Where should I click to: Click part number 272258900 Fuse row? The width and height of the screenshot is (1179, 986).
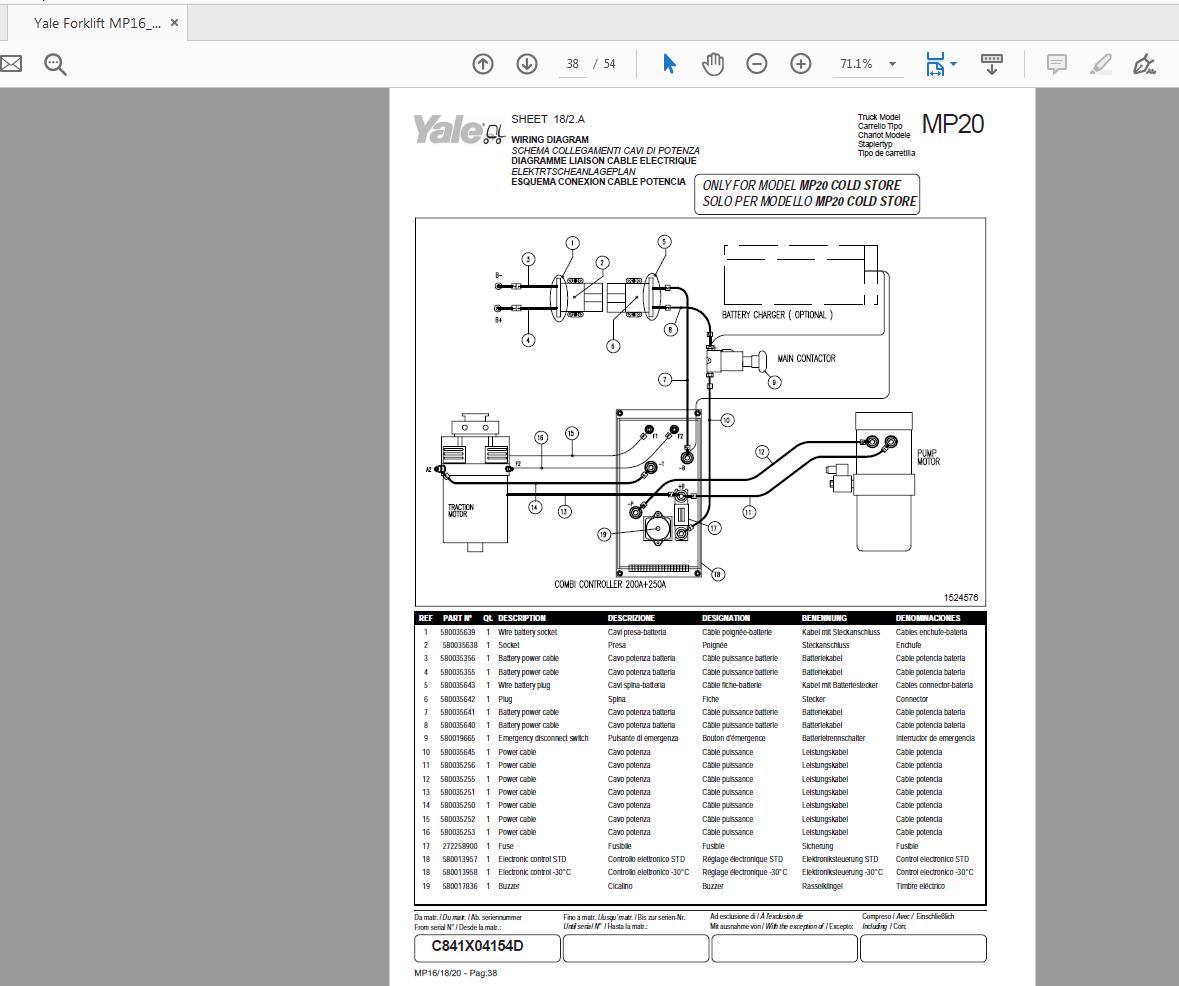459,846
